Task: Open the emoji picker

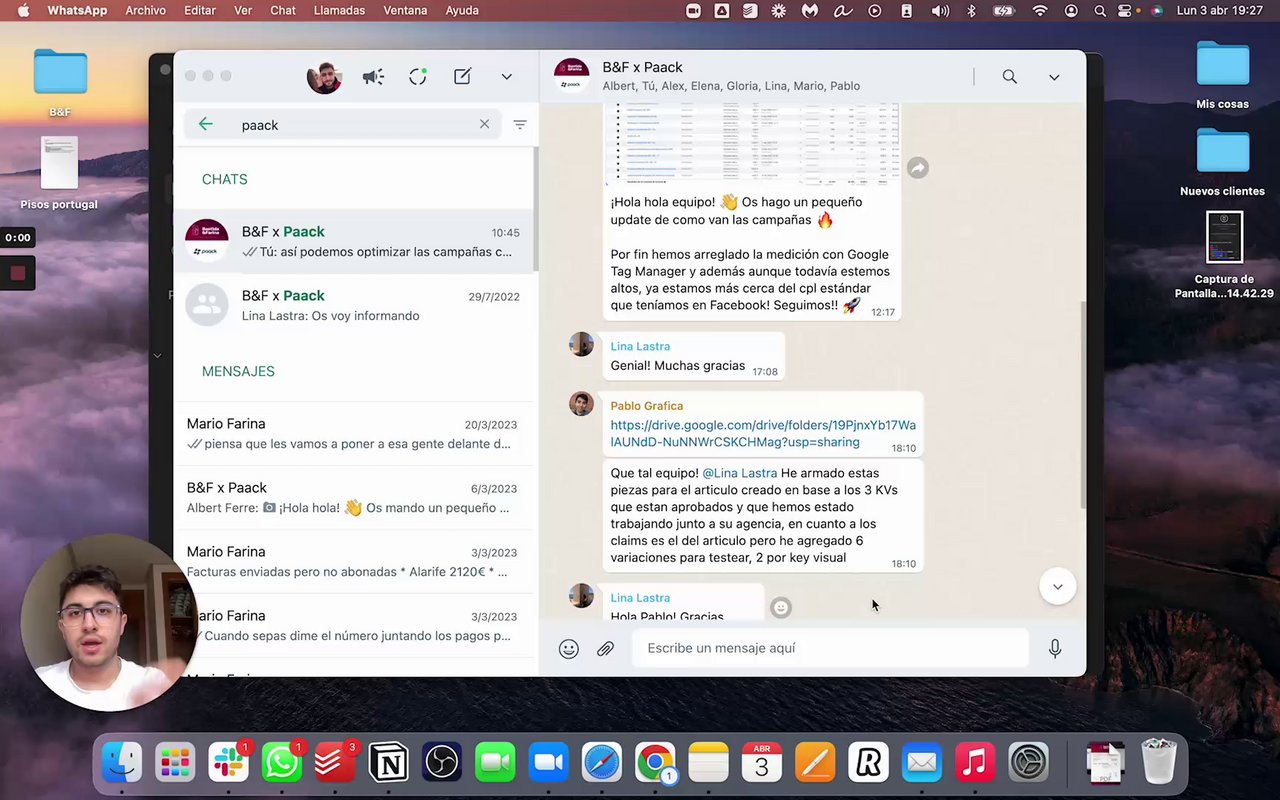Action: (x=569, y=649)
